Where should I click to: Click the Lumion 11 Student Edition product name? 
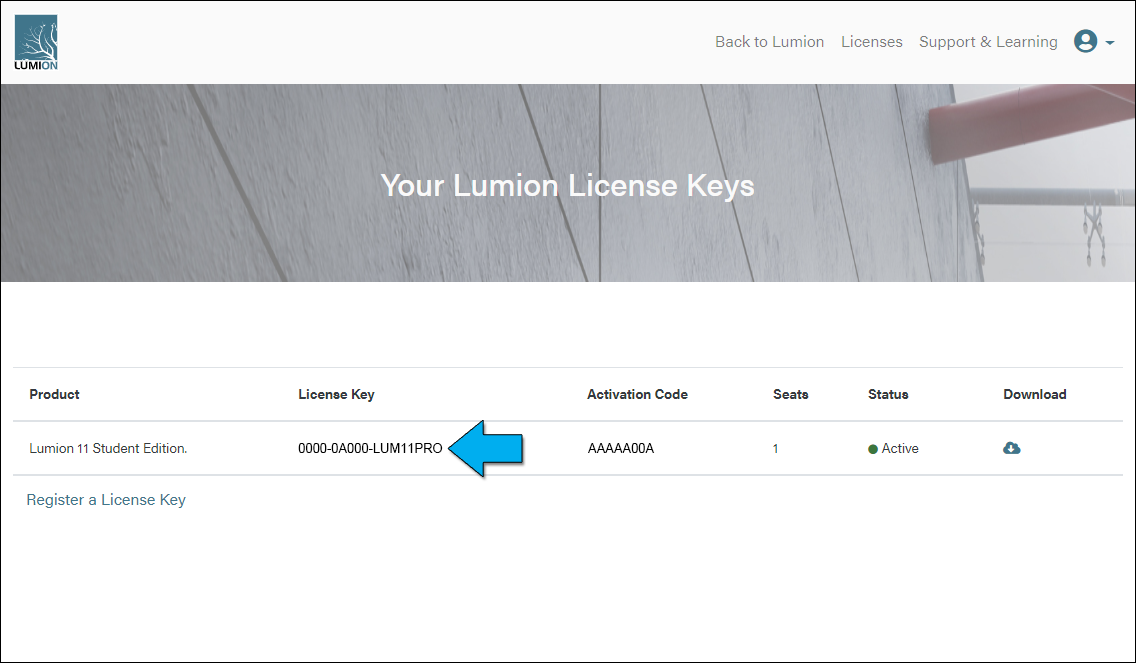pyautogui.click(x=108, y=449)
